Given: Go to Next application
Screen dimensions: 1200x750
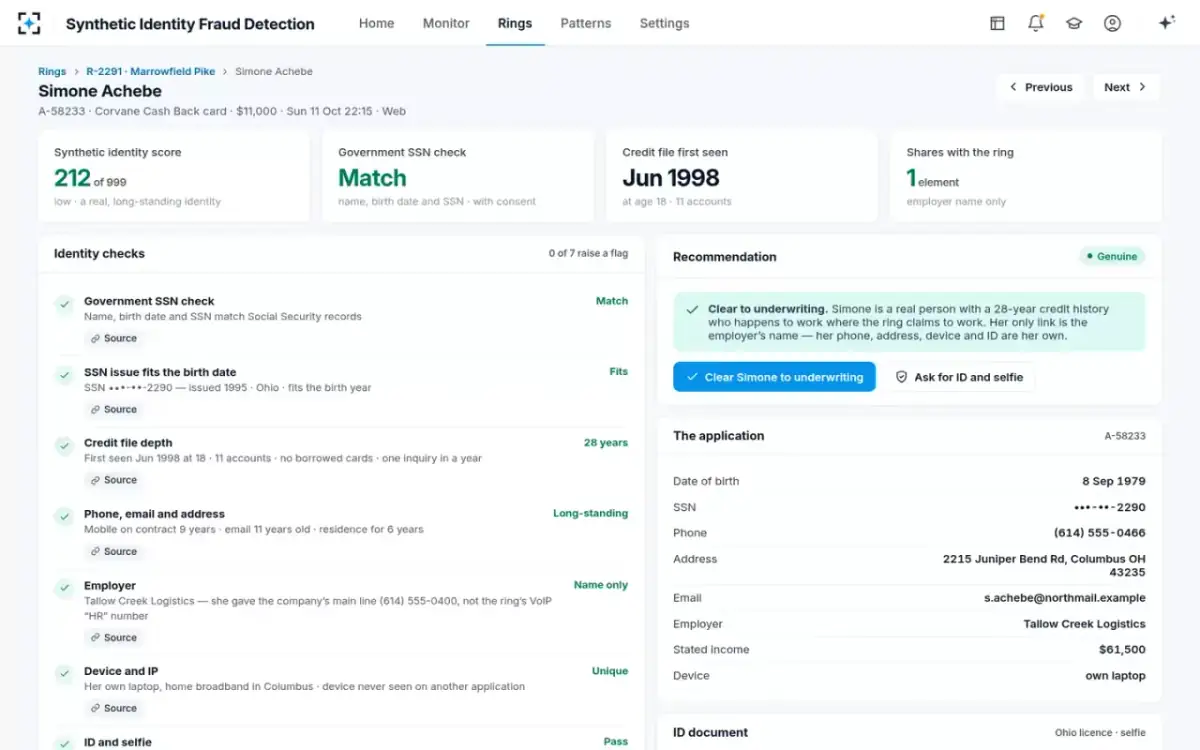Looking at the screenshot, I should tap(1126, 87).
